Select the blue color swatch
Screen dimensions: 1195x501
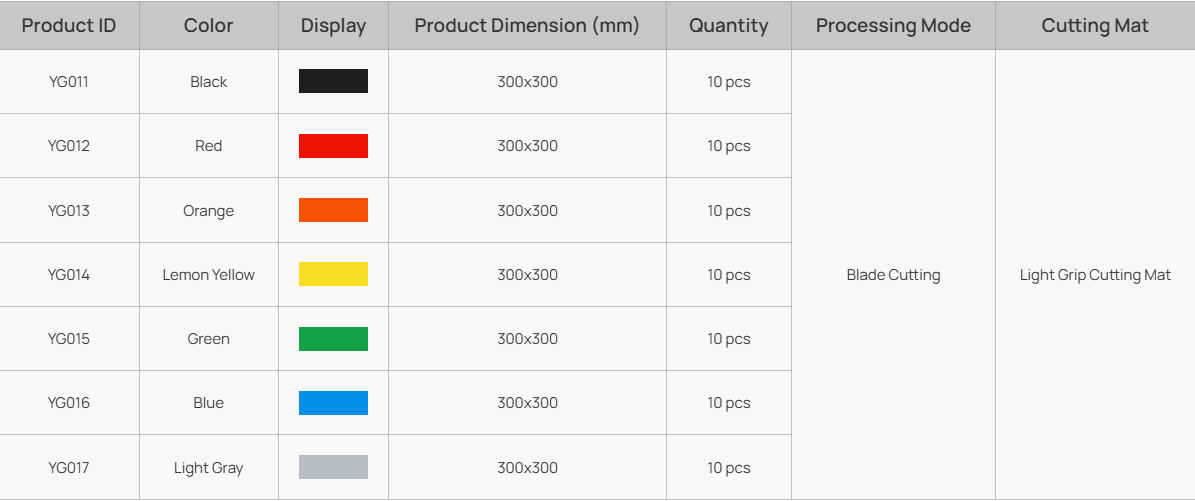(x=333, y=403)
